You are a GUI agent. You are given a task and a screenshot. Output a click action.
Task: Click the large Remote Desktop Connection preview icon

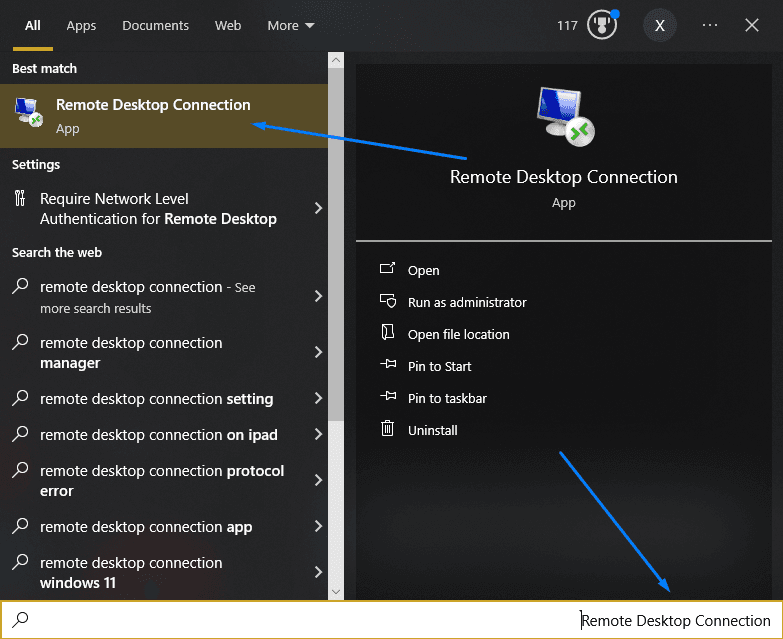click(565, 116)
